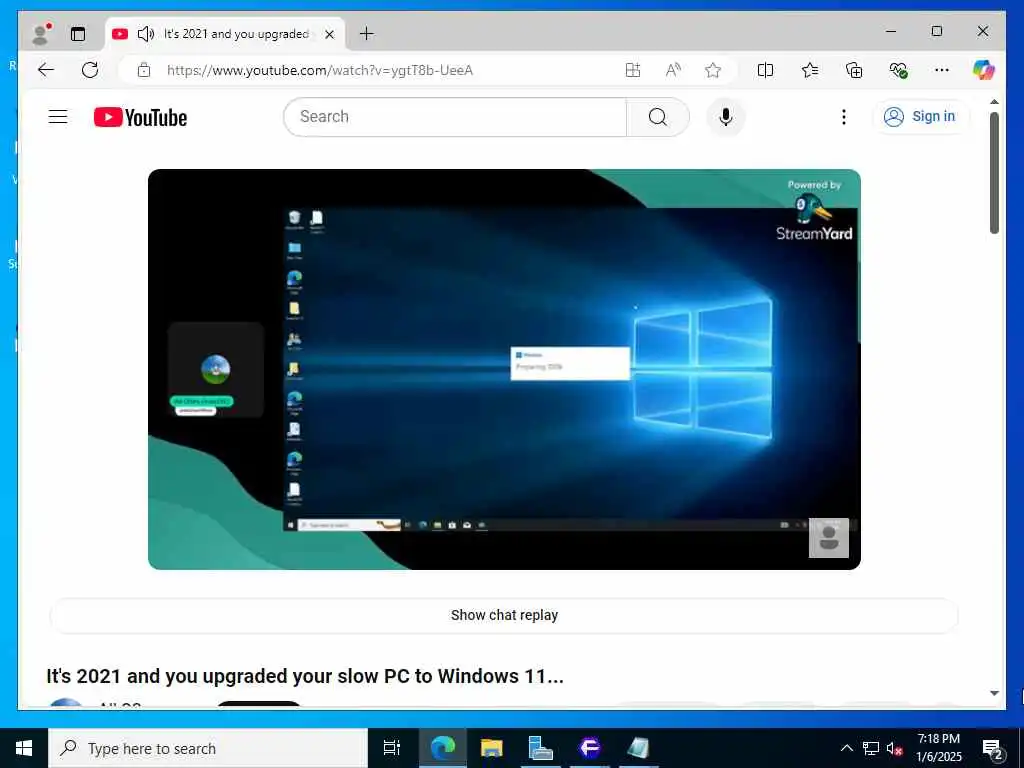1024x768 pixels.
Task: Open the purple F taskbar app
Action: [590, 748]
